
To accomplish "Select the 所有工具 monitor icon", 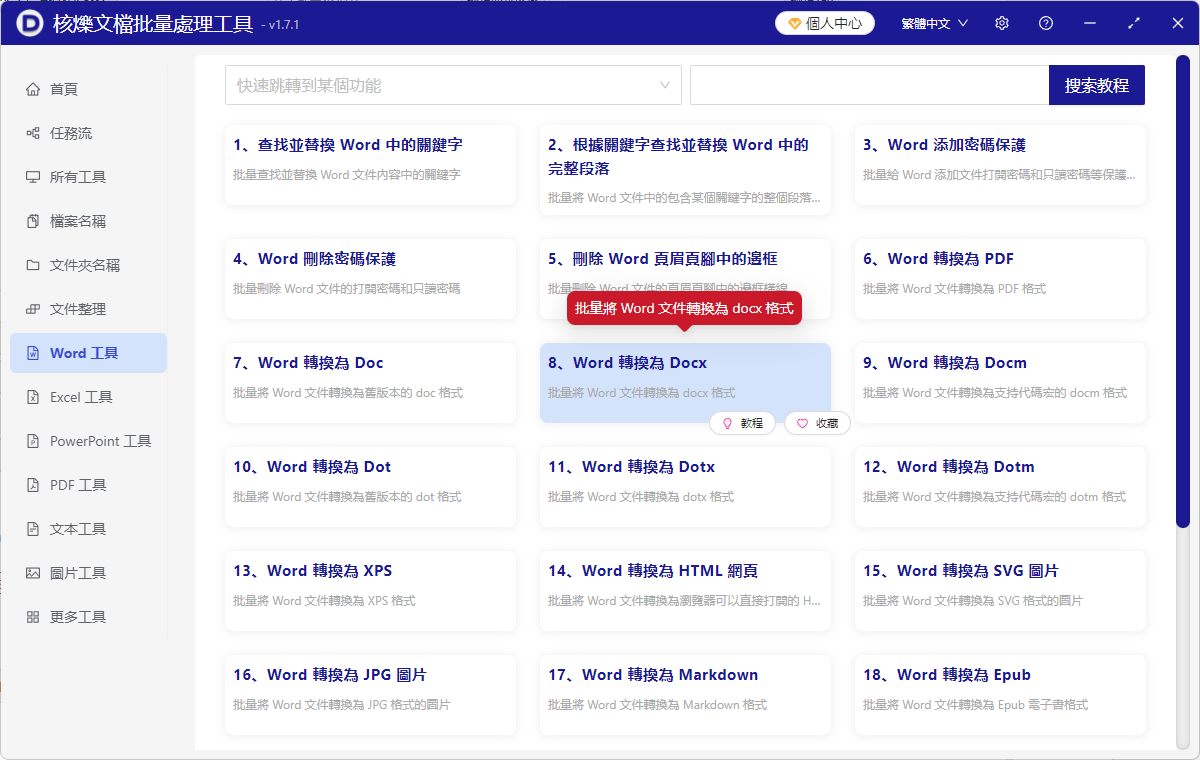I will [33, 177].
